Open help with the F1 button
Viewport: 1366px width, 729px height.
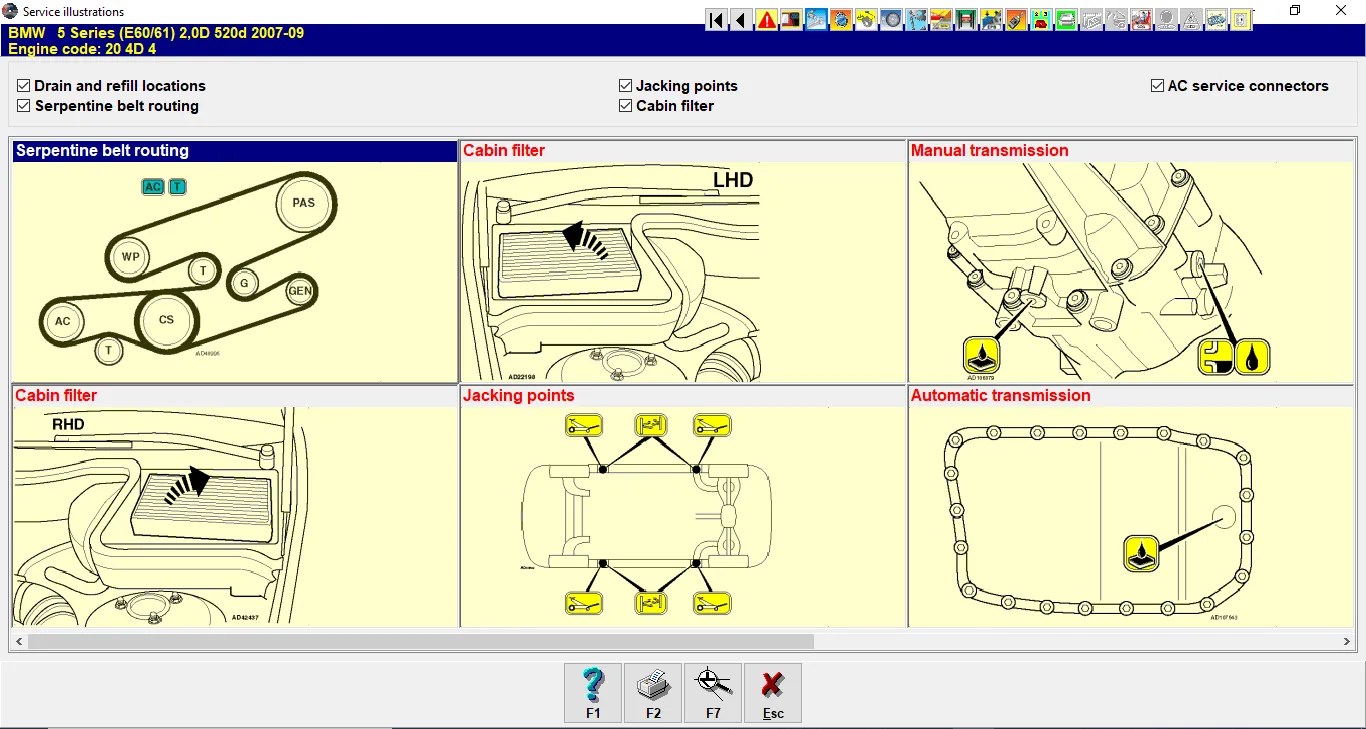click(593, 693)
